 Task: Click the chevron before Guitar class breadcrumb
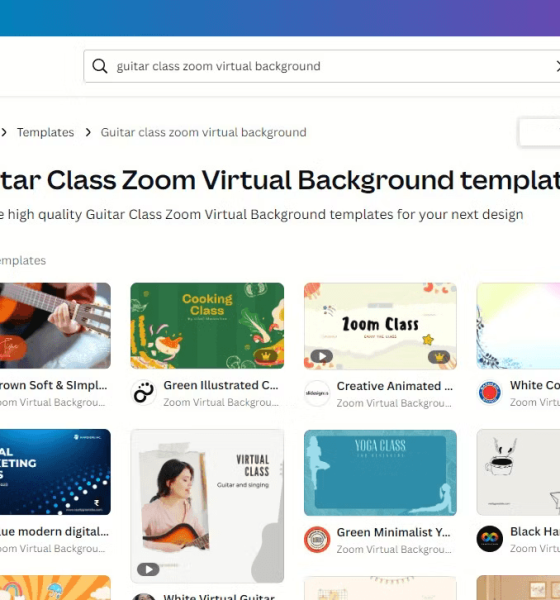[x=88, y=132]
